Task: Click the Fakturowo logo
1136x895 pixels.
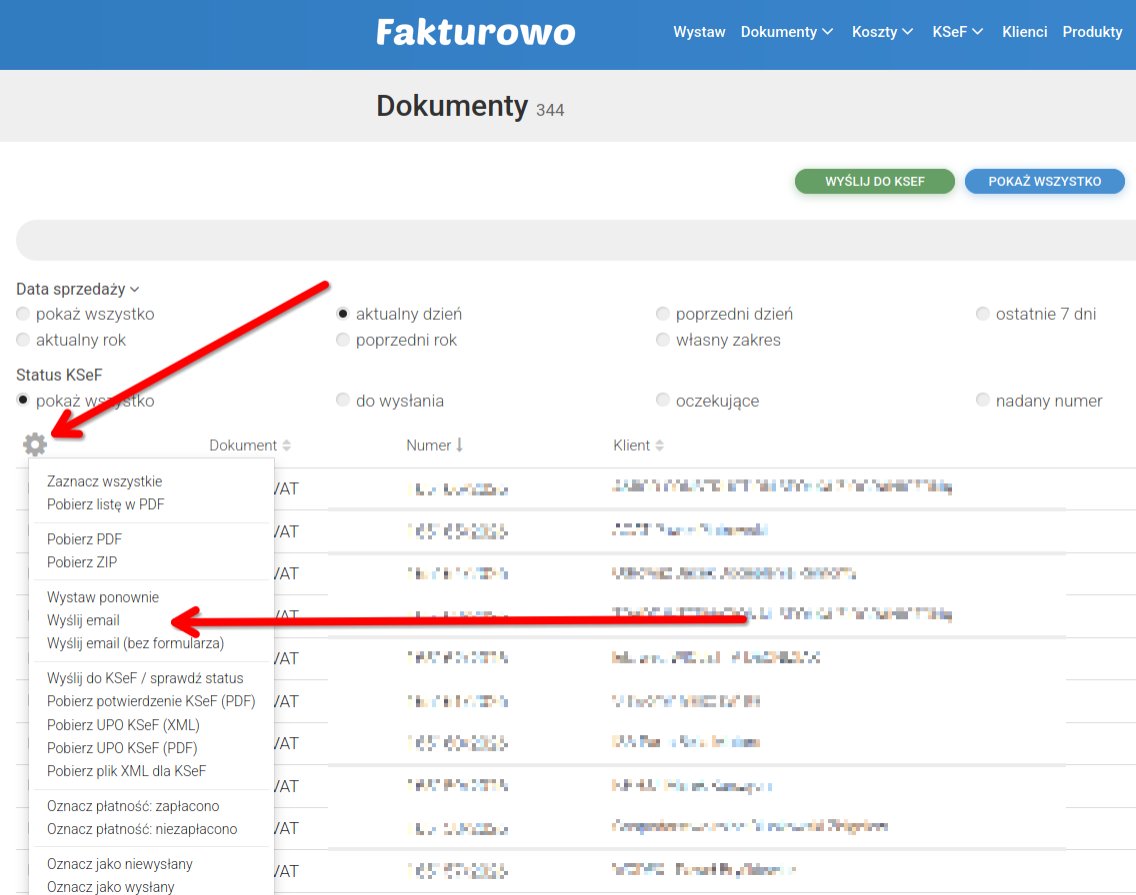Action: [x=475, y=32]
